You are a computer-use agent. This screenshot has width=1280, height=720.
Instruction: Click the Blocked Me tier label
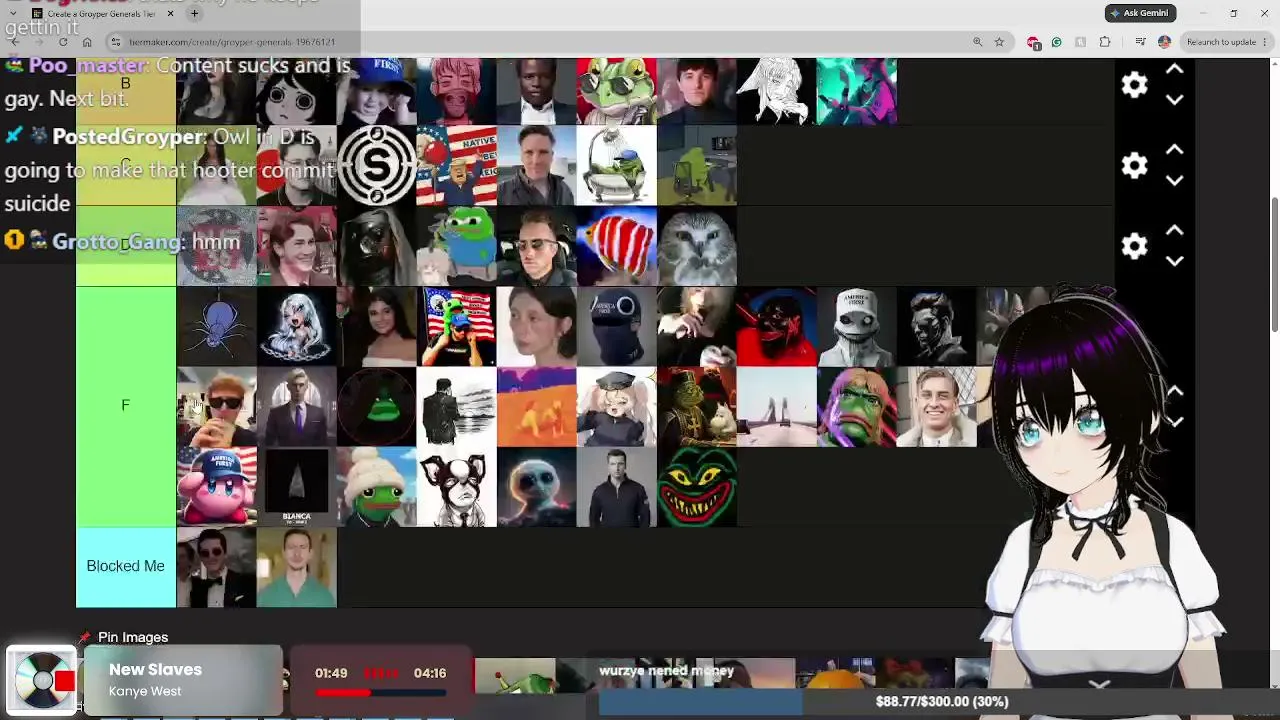(126, 567)
